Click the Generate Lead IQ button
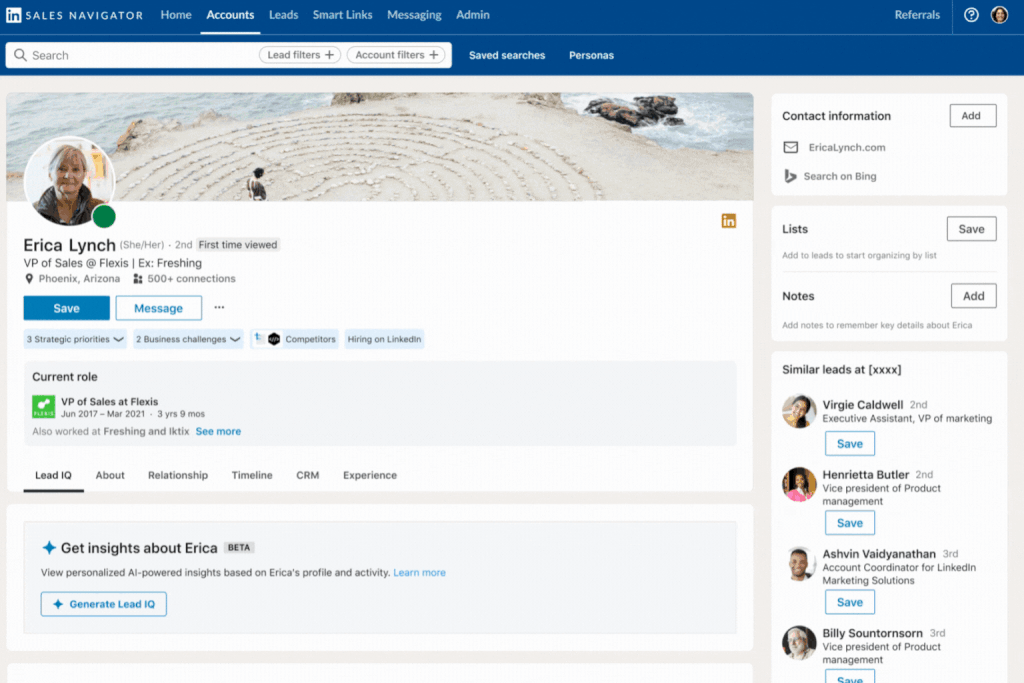The image size is (1024, 683). click(104, 604)
